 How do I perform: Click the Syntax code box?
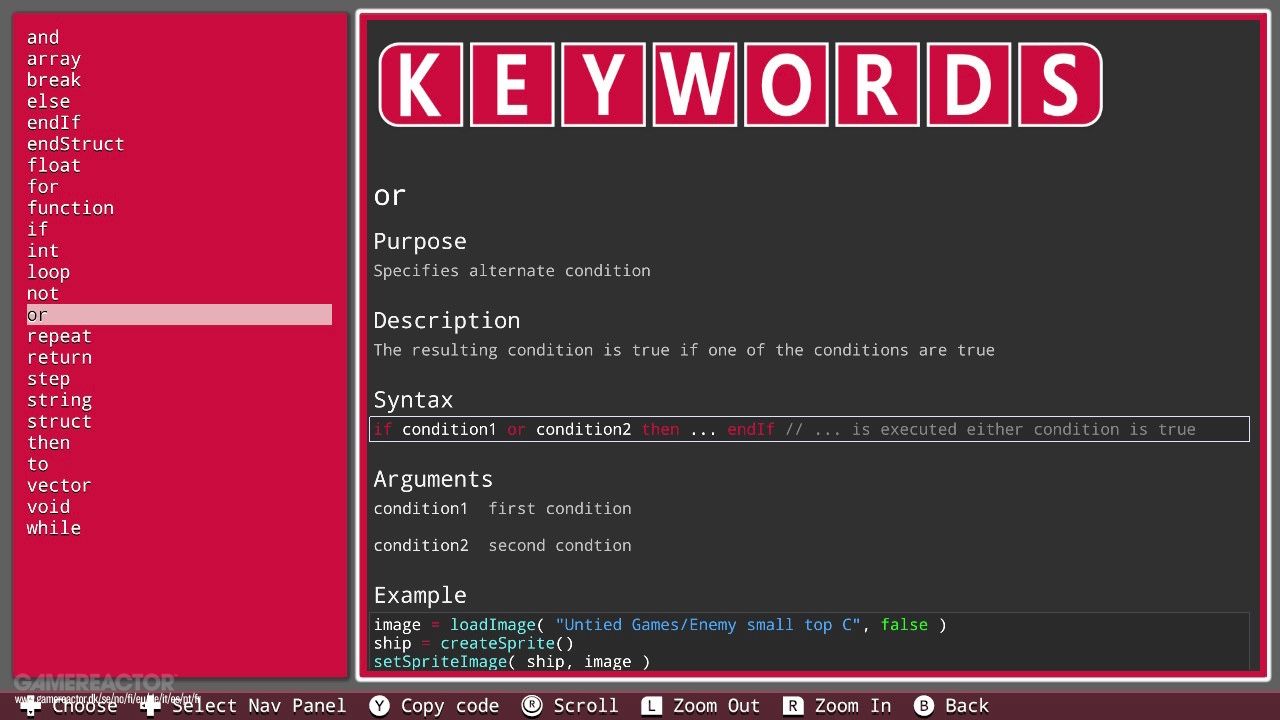(x=809, y=429)
